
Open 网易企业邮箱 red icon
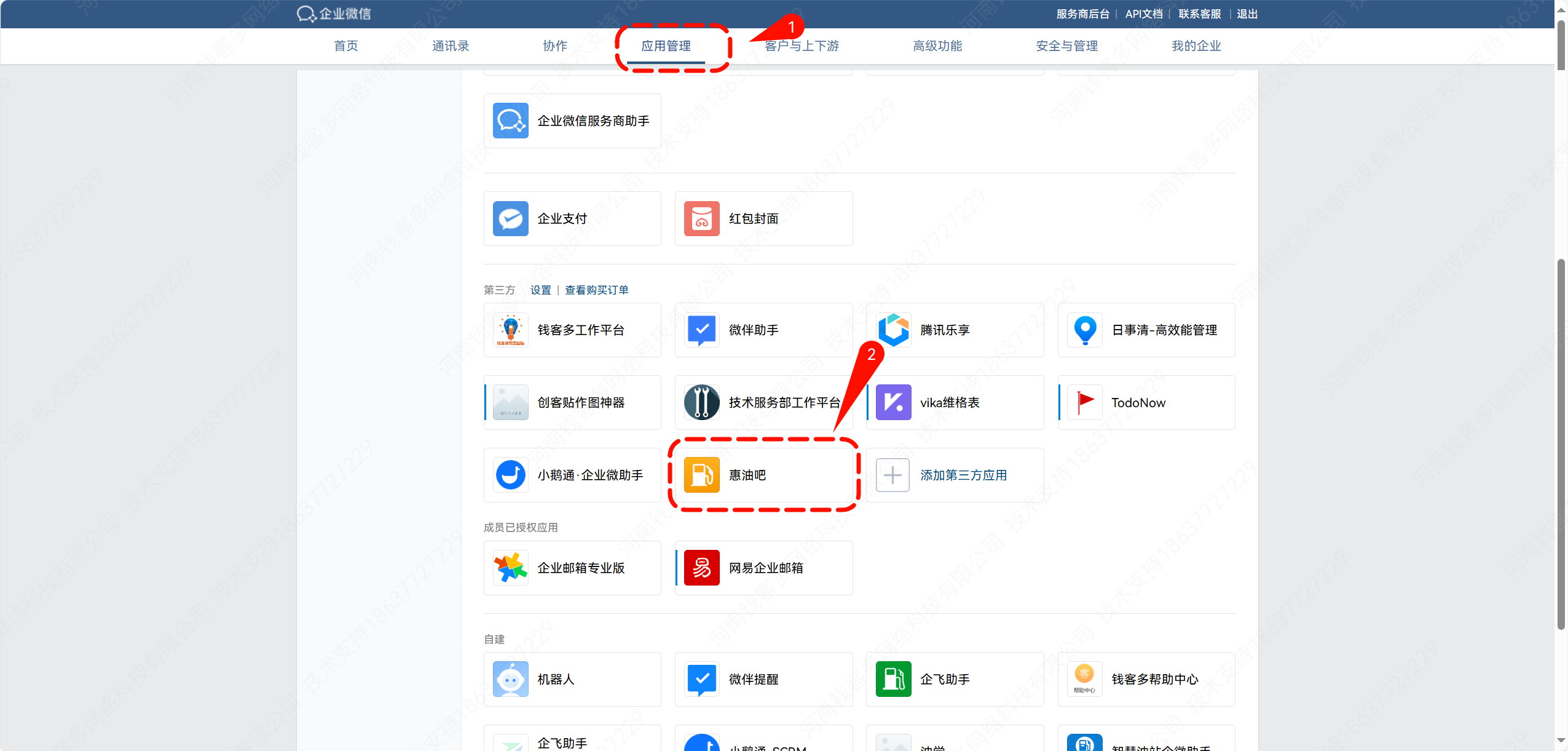(701, 568)
